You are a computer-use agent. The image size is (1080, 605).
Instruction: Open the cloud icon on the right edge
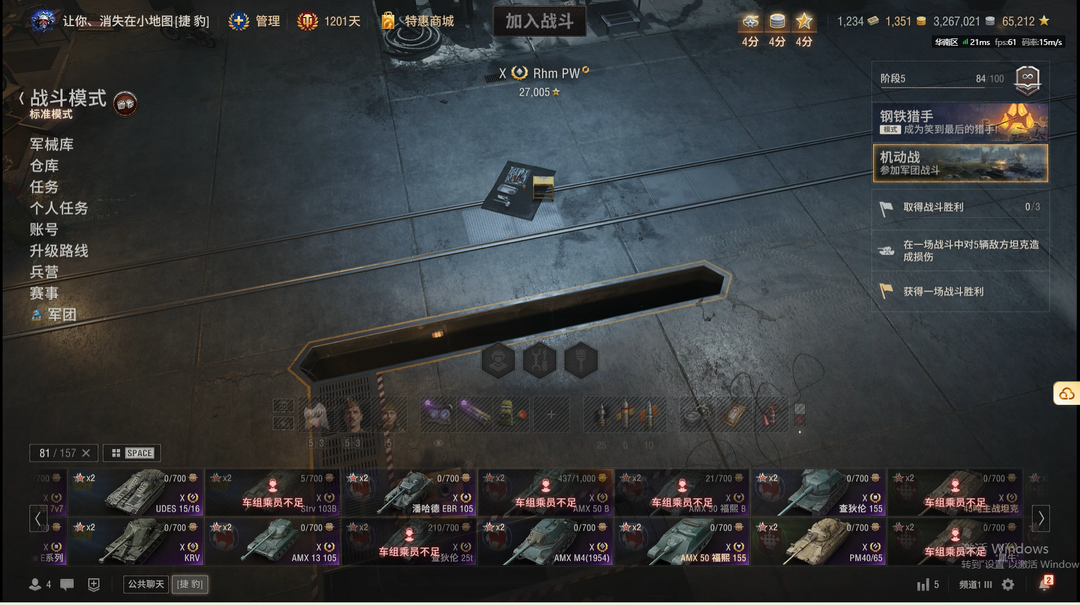click(1066, 394)
